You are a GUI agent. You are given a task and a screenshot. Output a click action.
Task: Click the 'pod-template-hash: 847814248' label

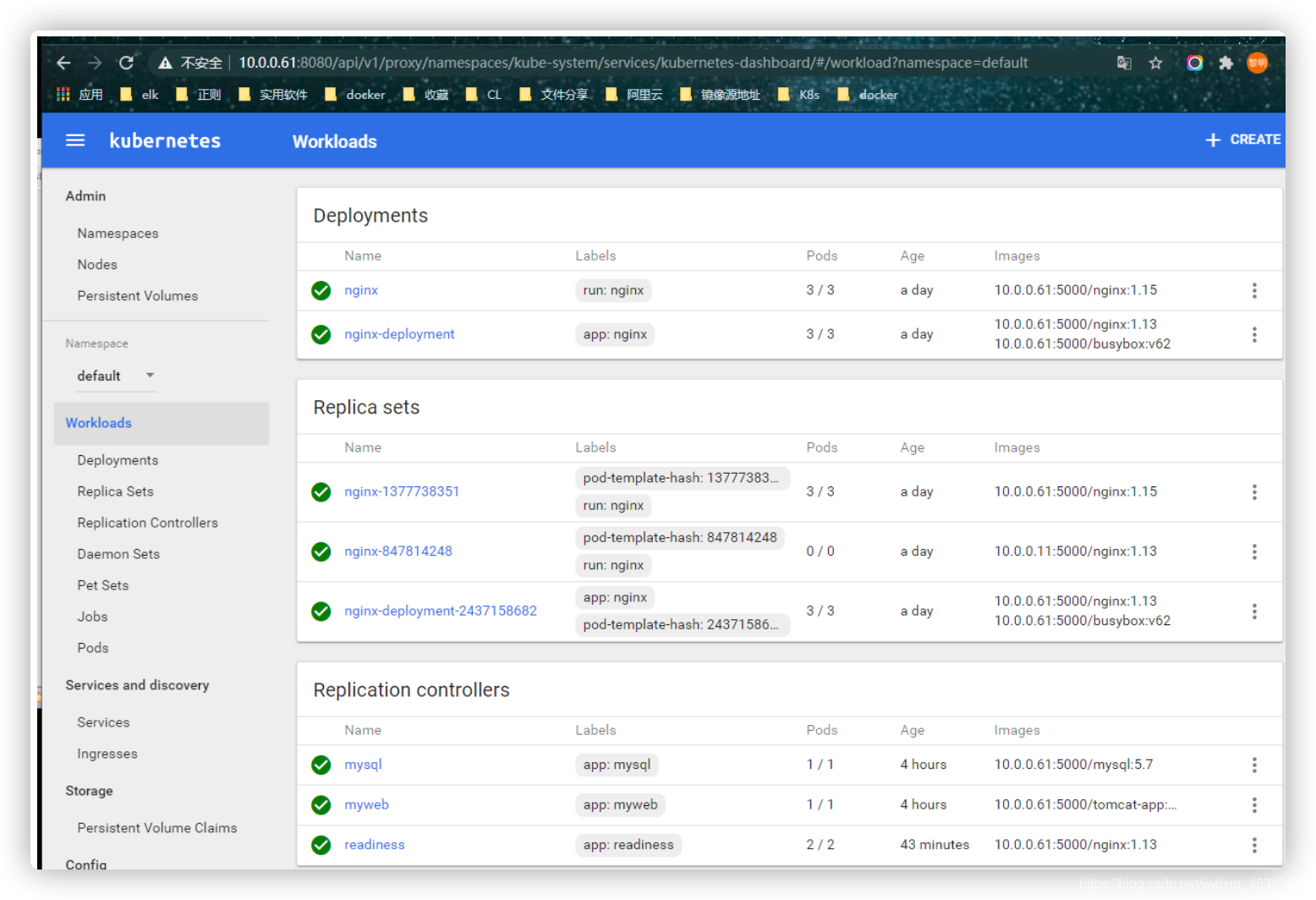coord(680,537)
